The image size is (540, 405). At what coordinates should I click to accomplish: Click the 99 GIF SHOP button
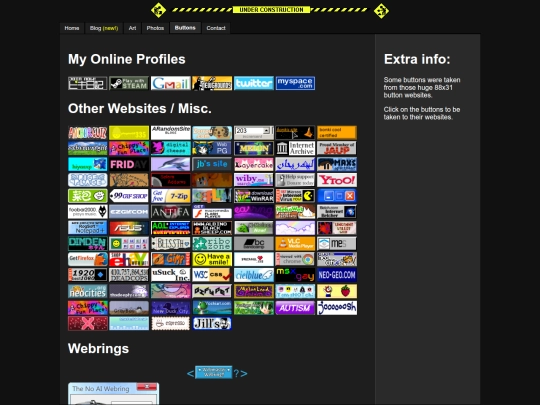pos(129,196)
